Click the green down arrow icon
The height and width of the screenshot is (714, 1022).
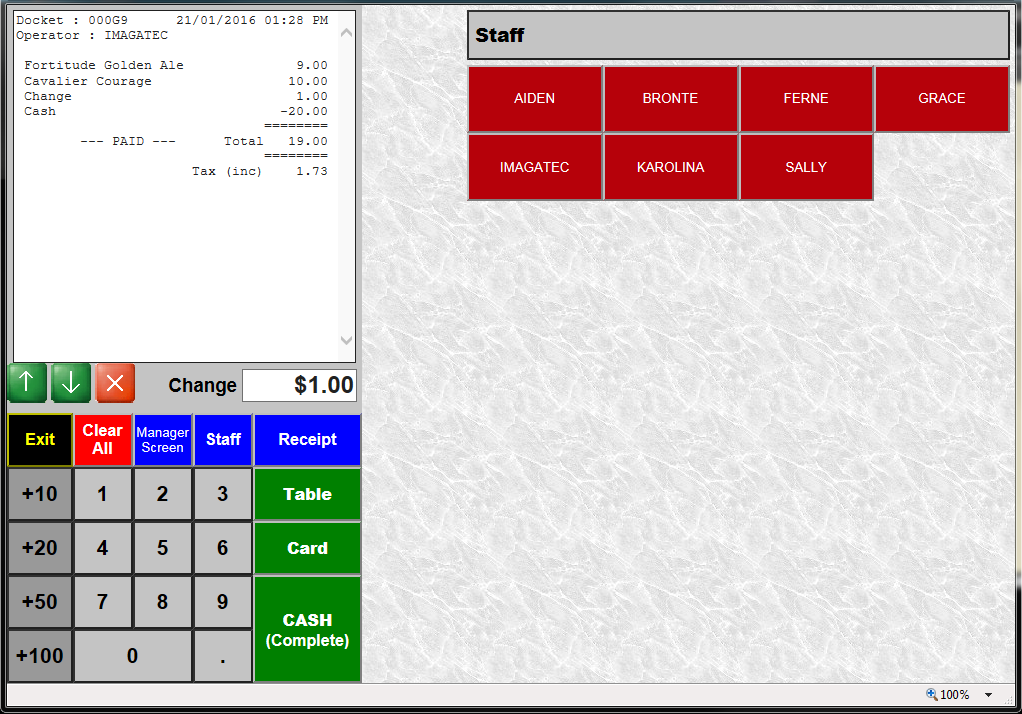[x=71, y=383]
